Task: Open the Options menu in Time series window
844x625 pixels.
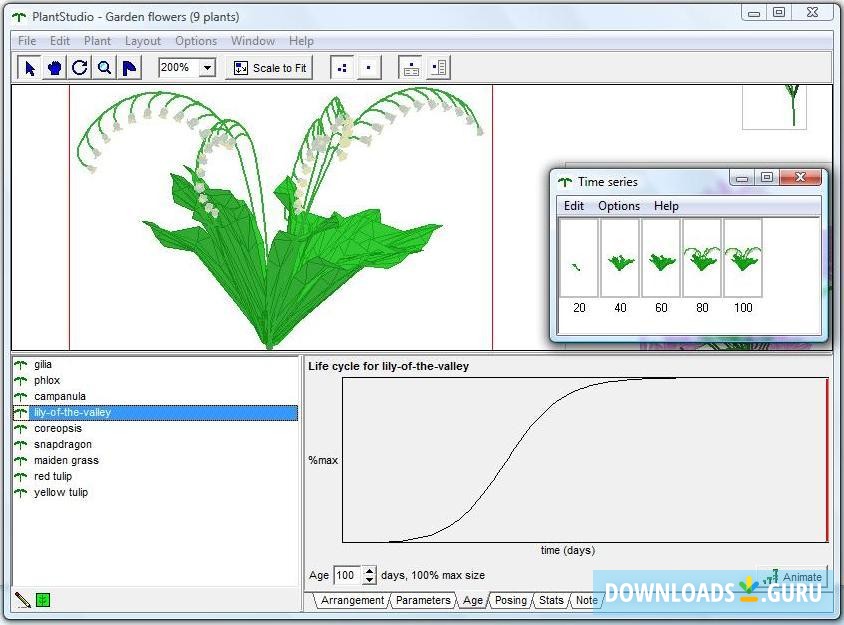Action: click(618, 206)
